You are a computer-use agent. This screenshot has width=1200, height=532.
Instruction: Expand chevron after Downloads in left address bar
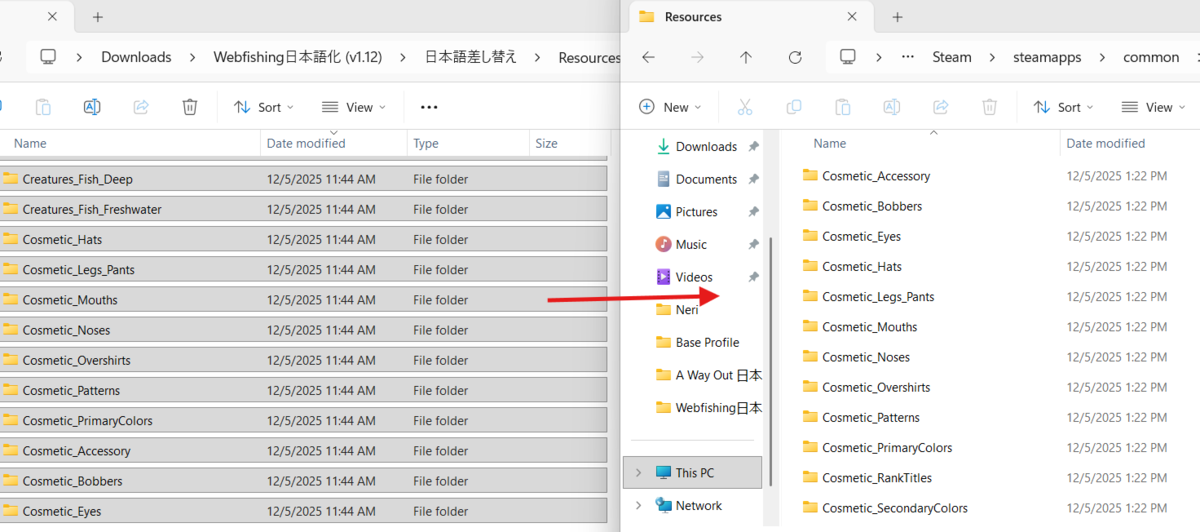(192, 57)
